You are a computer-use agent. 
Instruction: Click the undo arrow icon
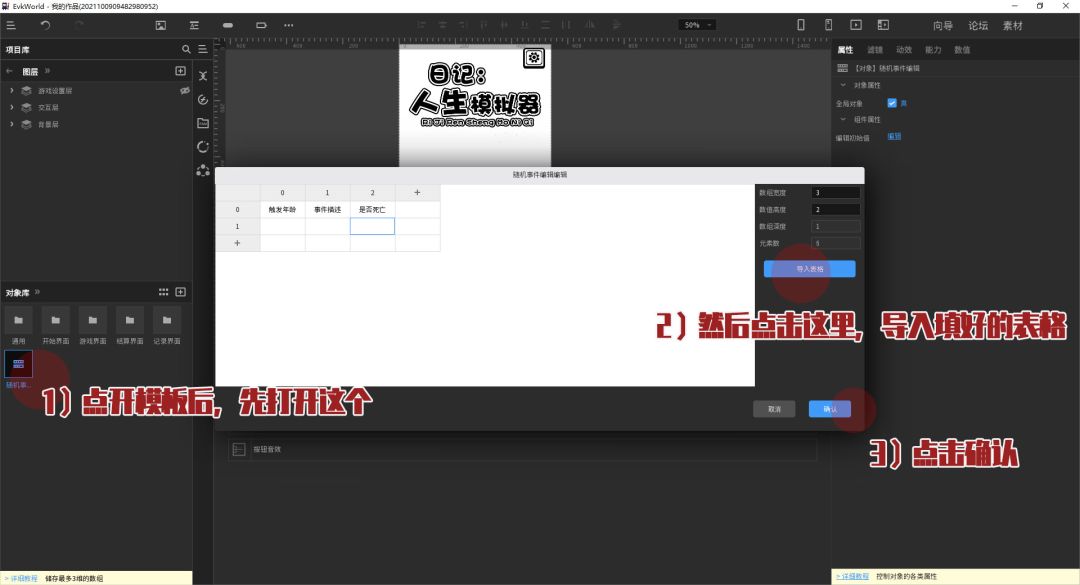coord(45,25)
